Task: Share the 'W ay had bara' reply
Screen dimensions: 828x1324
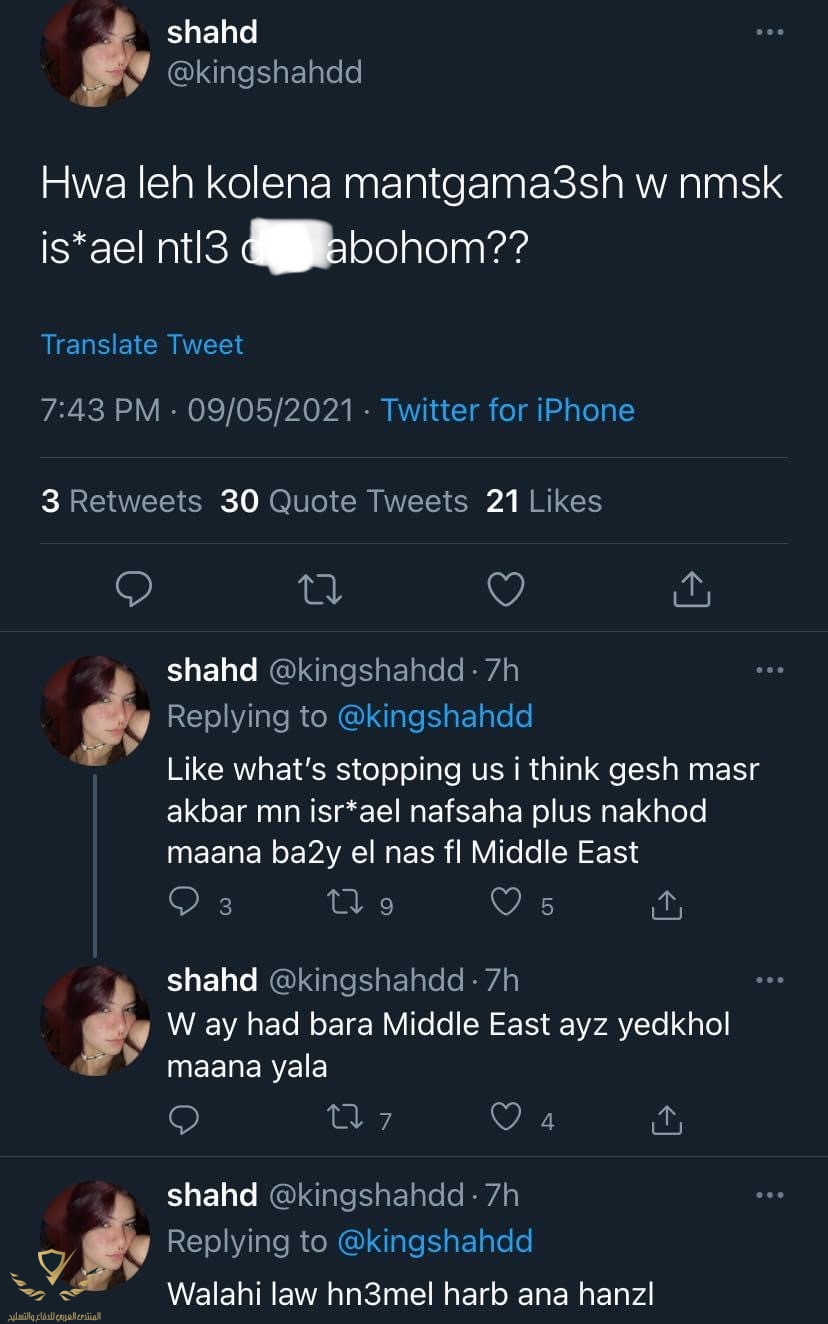Action: click(x=666, y=1119)
